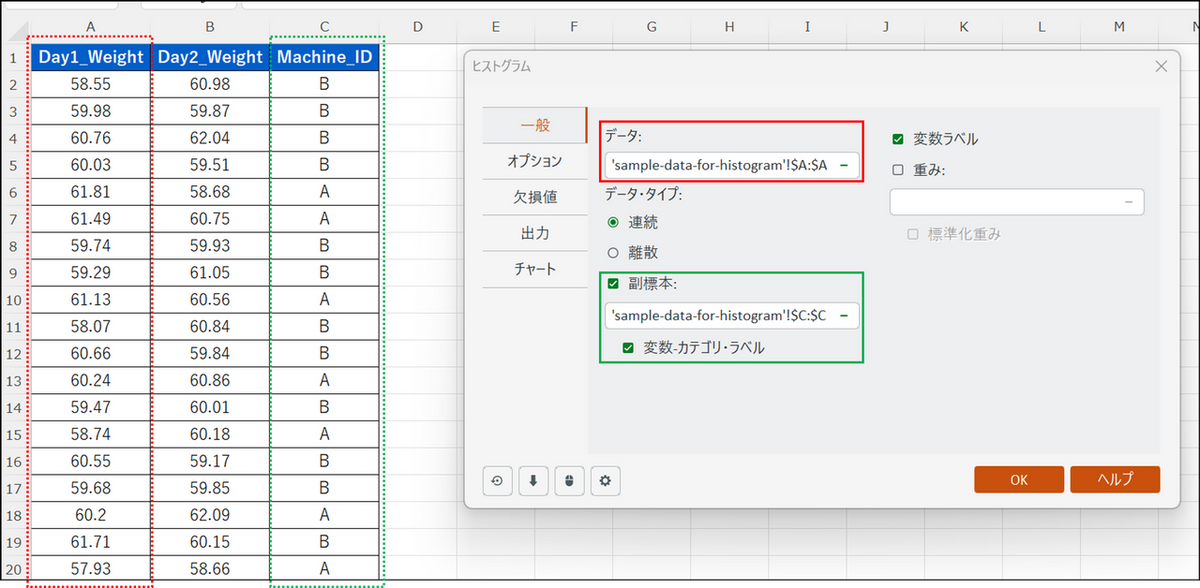Open the 欠損値 tab
Image resolution: width=1200 pixels, height=588 pixels.
[x=534, y=197]
